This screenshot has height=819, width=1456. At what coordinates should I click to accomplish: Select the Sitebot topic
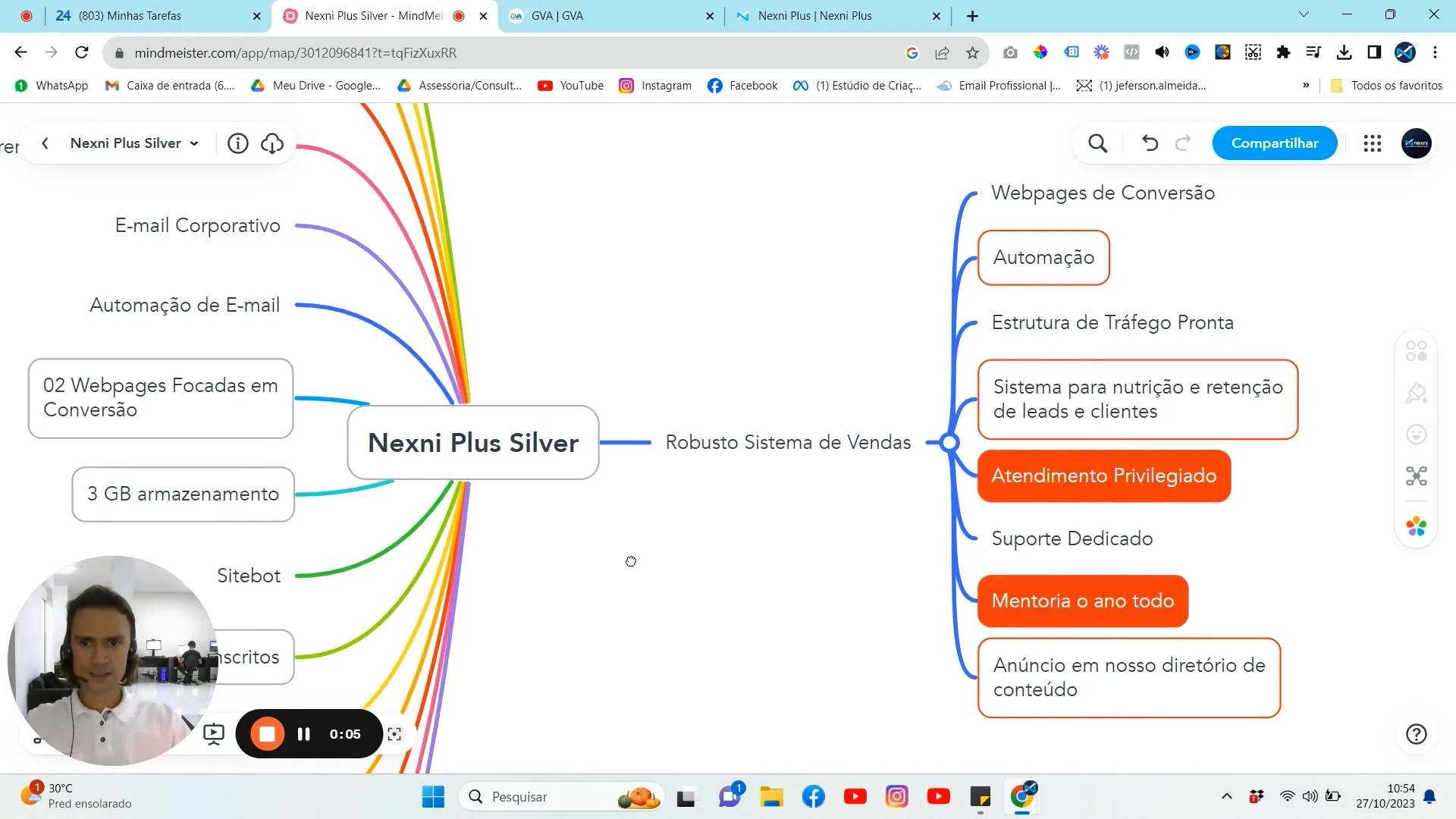(249, 576)
